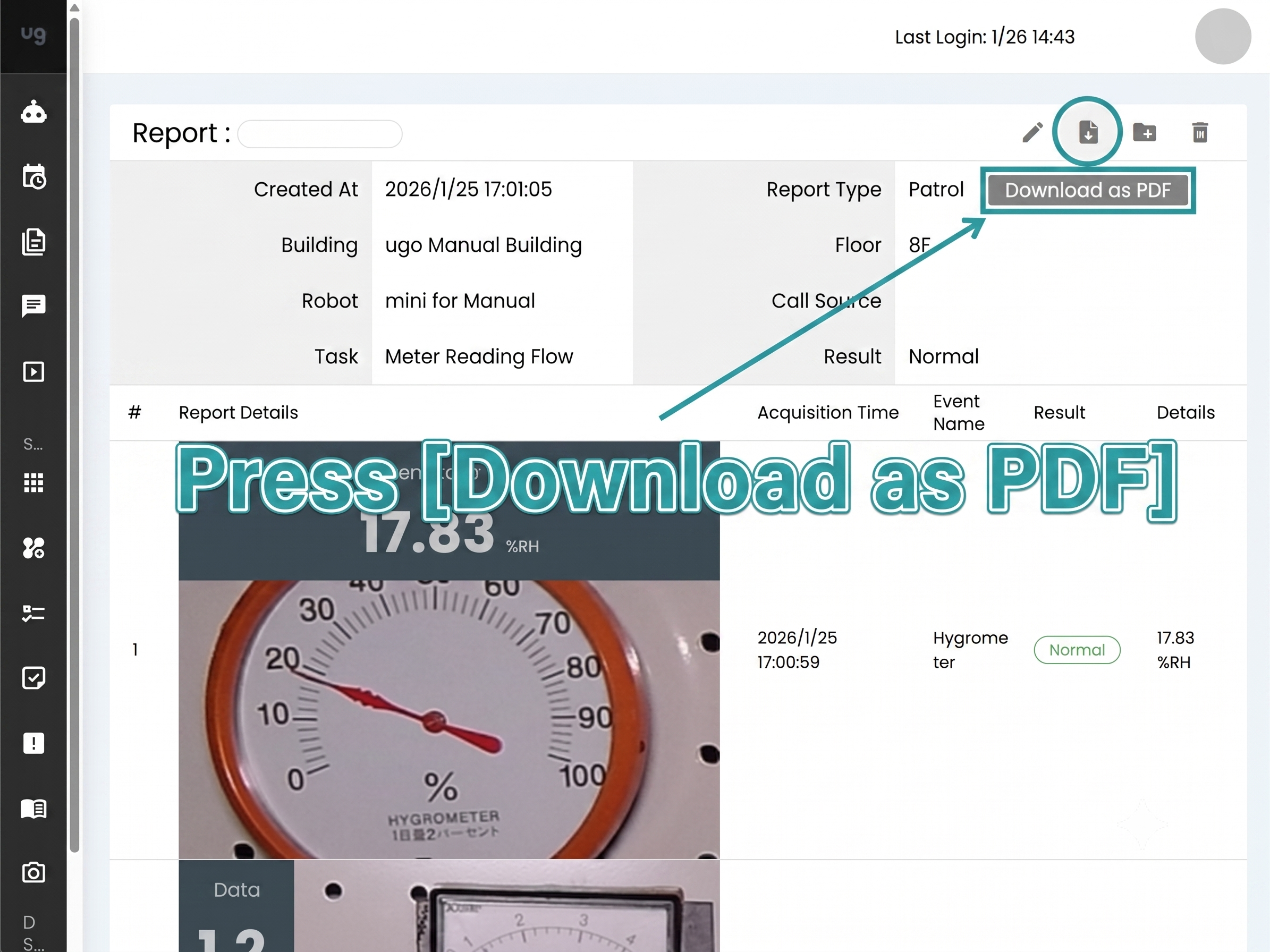Open the calendar-clock schedule icon in sidebar
The height and width of the screenshot is (952, 1270).
point(34,176)
